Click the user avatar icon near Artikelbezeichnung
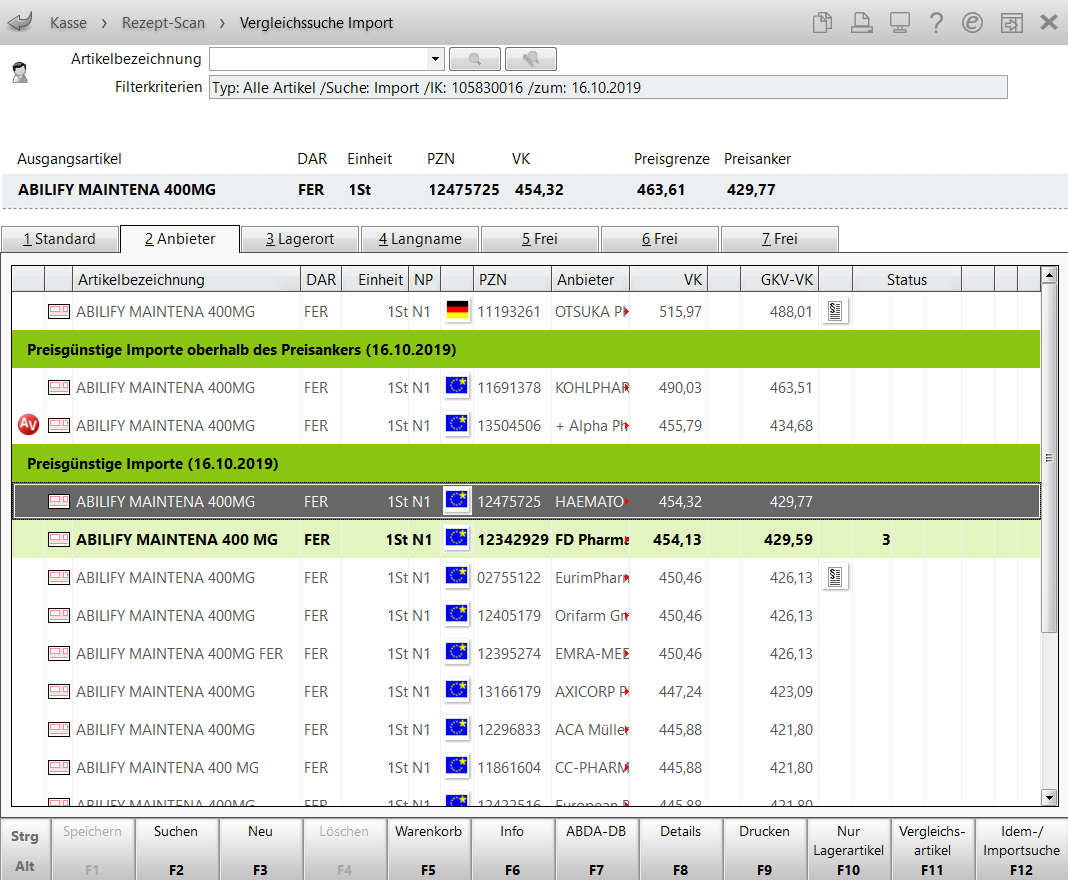Viewport: 1068px width, 880px height. 20,72
